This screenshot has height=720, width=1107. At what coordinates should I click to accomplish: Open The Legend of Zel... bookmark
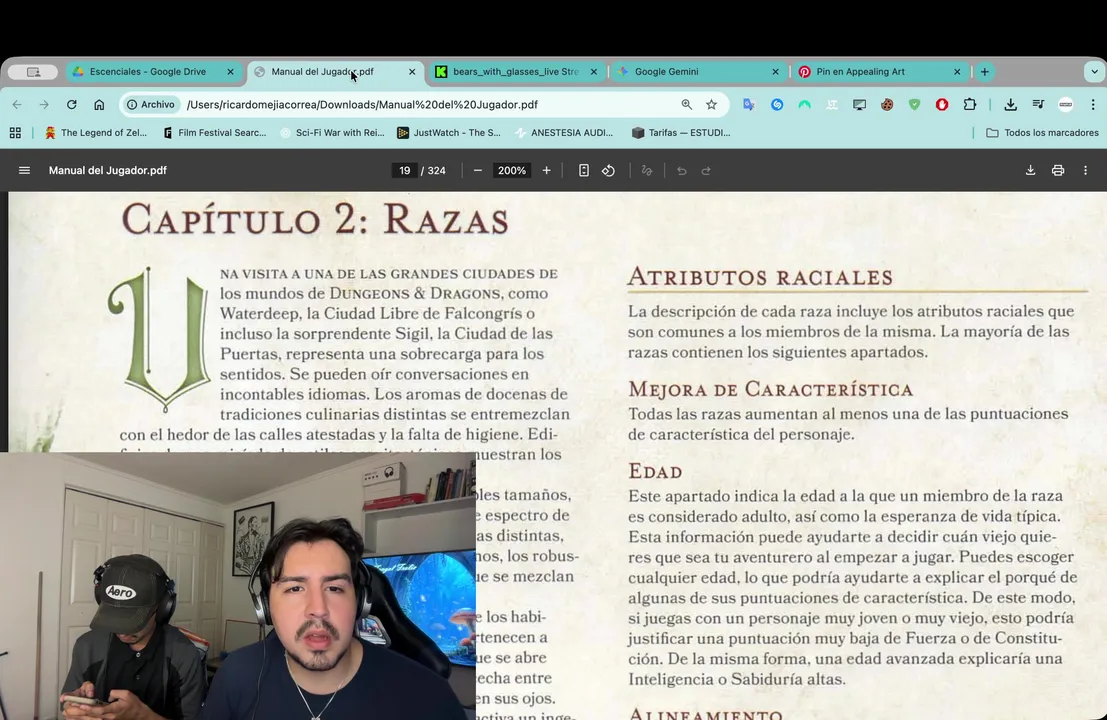(x=96, y=133)
